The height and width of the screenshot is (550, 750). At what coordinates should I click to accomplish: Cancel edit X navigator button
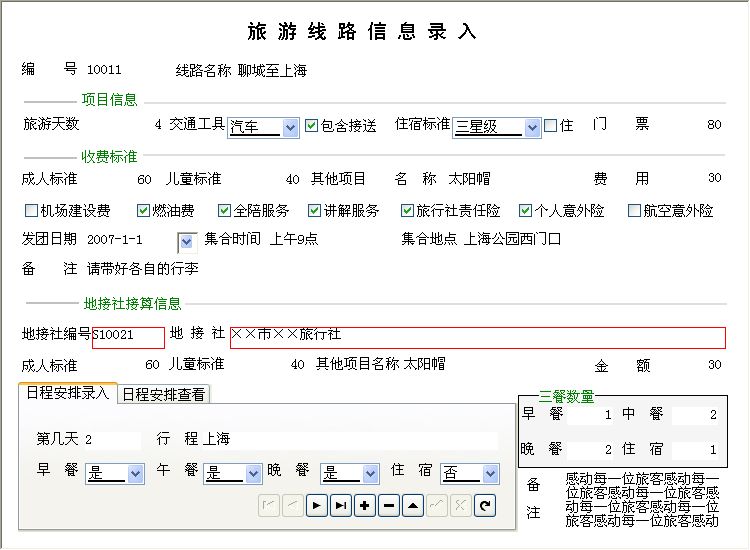pos(461,506)
